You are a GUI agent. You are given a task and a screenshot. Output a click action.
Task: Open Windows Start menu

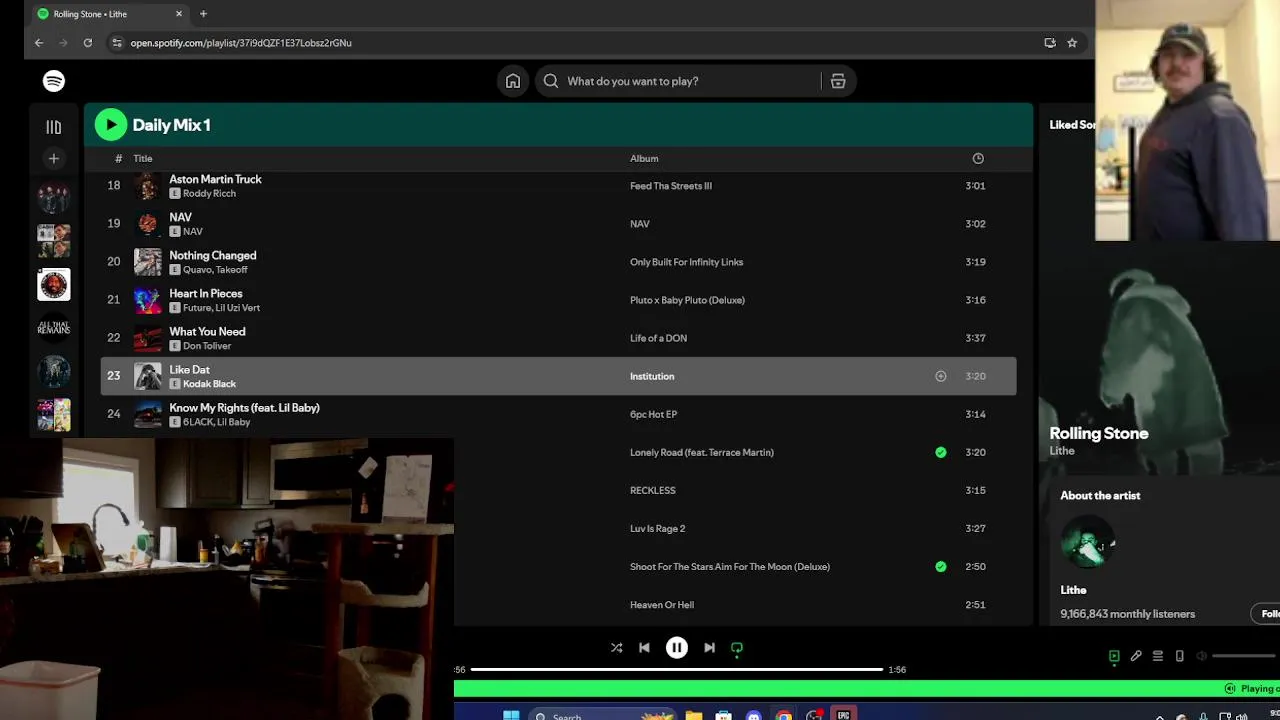[511, 715]
